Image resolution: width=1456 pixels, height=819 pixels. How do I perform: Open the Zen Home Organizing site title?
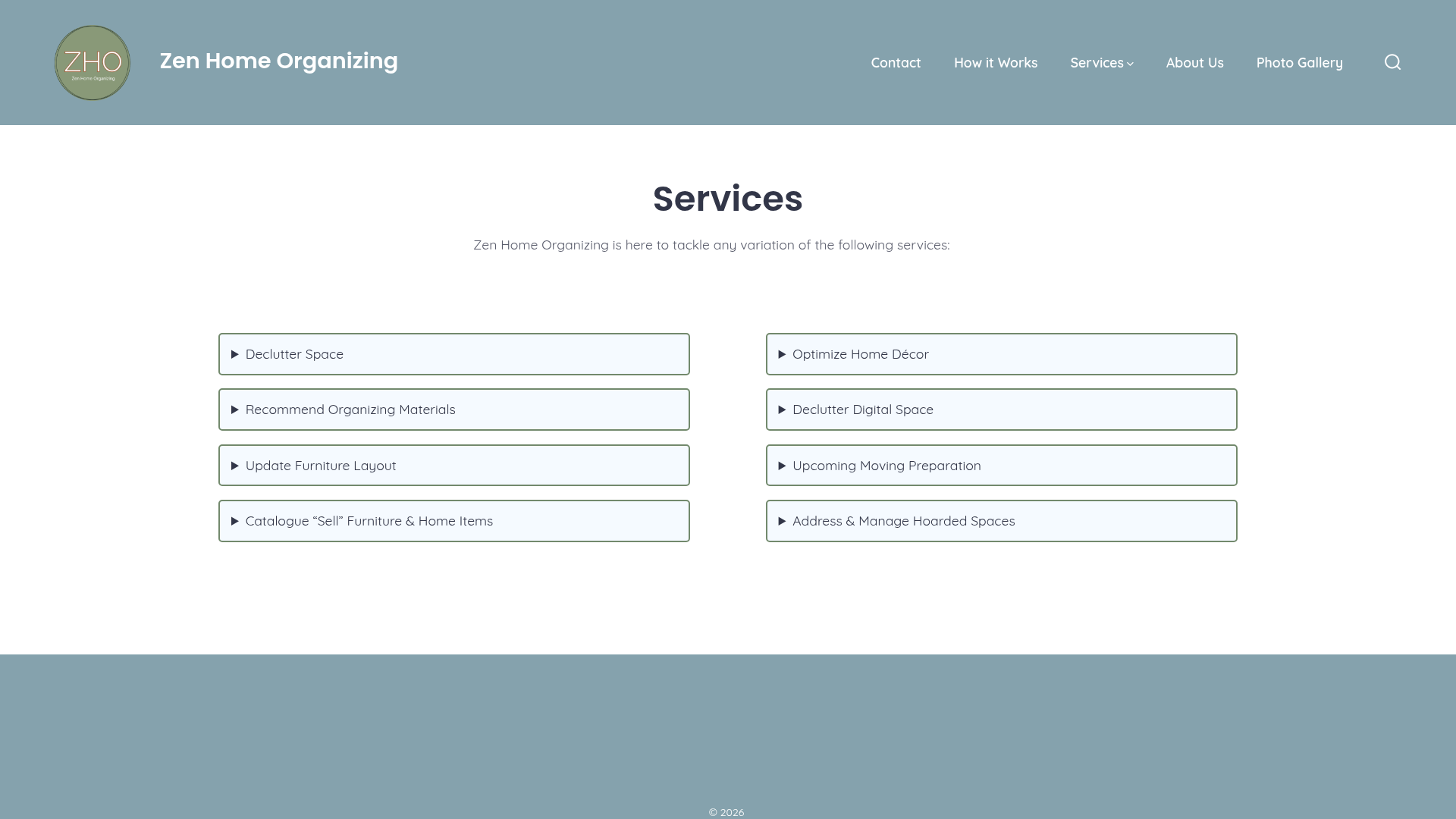pos(278,61)
